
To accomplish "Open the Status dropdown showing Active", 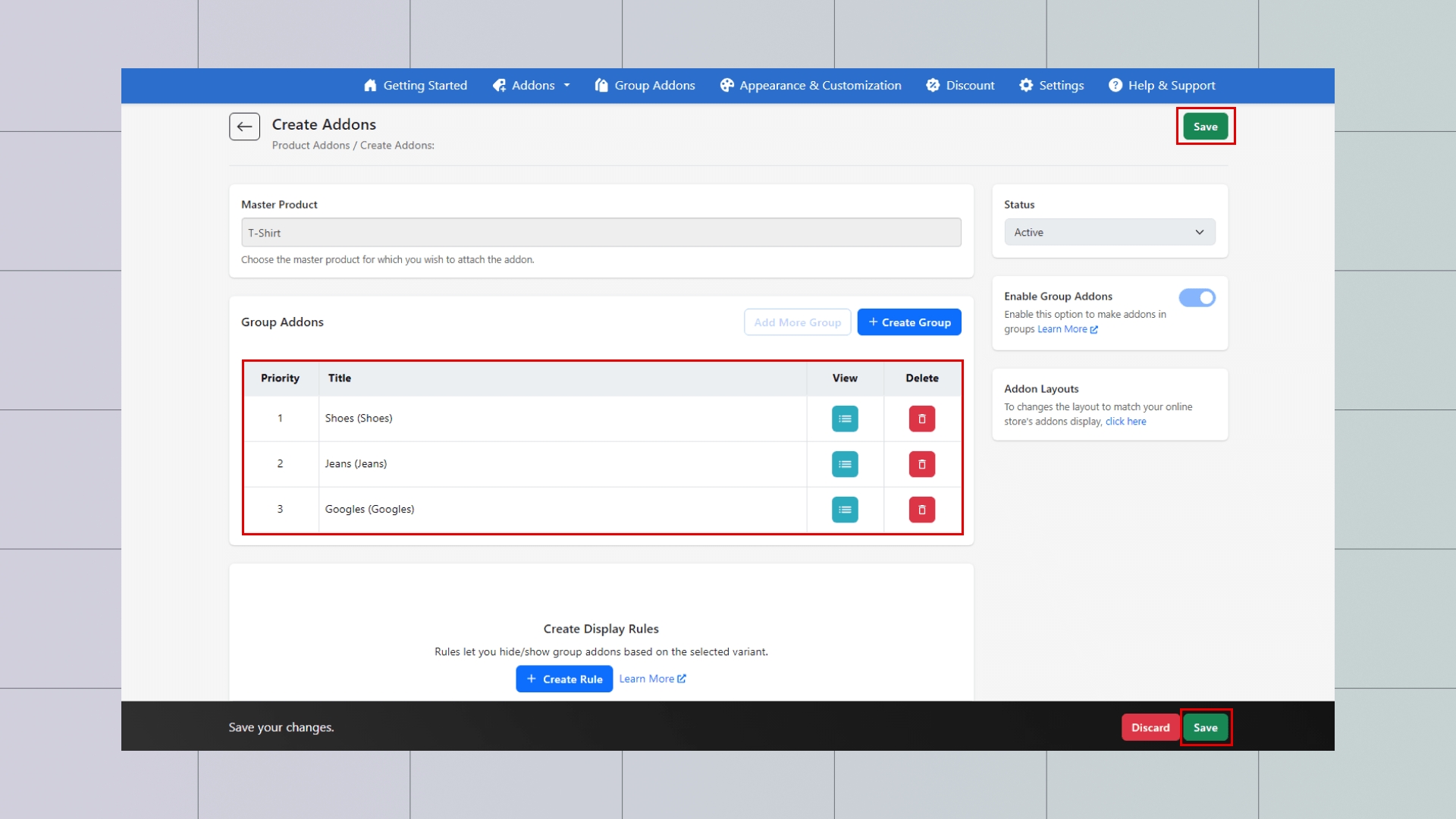I will [1109, 232].
